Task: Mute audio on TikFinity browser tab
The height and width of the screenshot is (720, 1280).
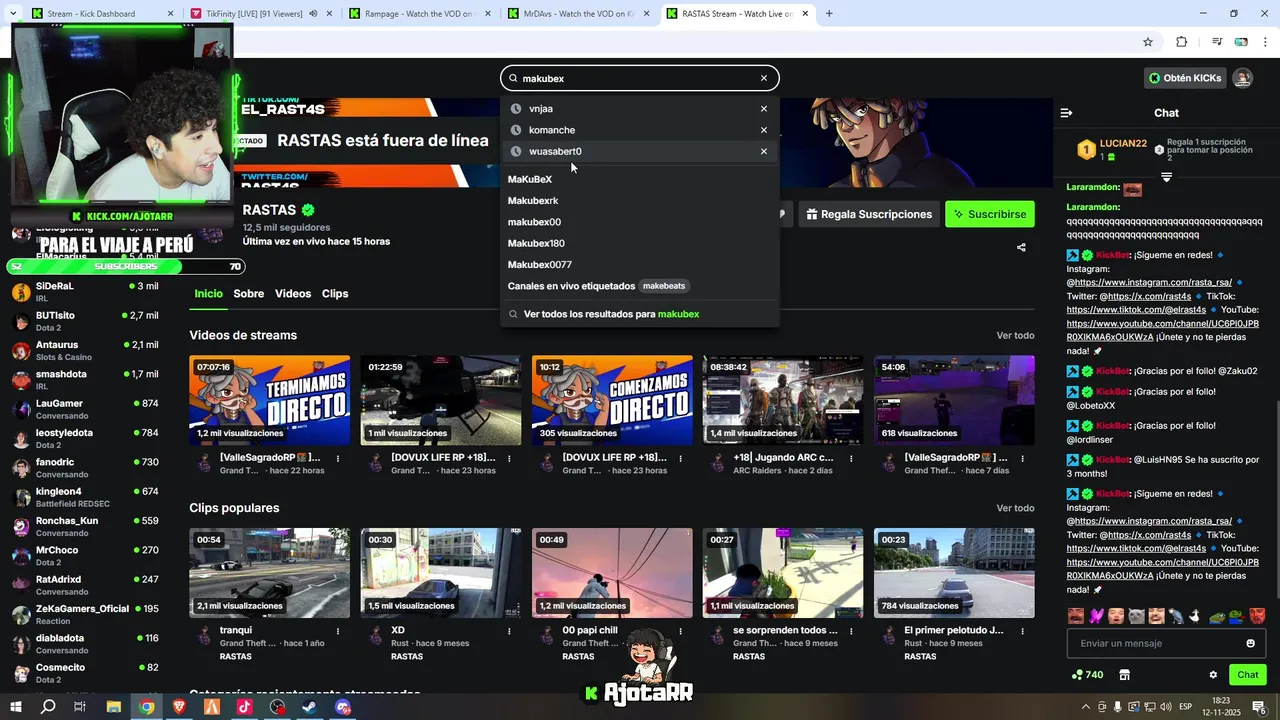Action: [x=314, y=14]
